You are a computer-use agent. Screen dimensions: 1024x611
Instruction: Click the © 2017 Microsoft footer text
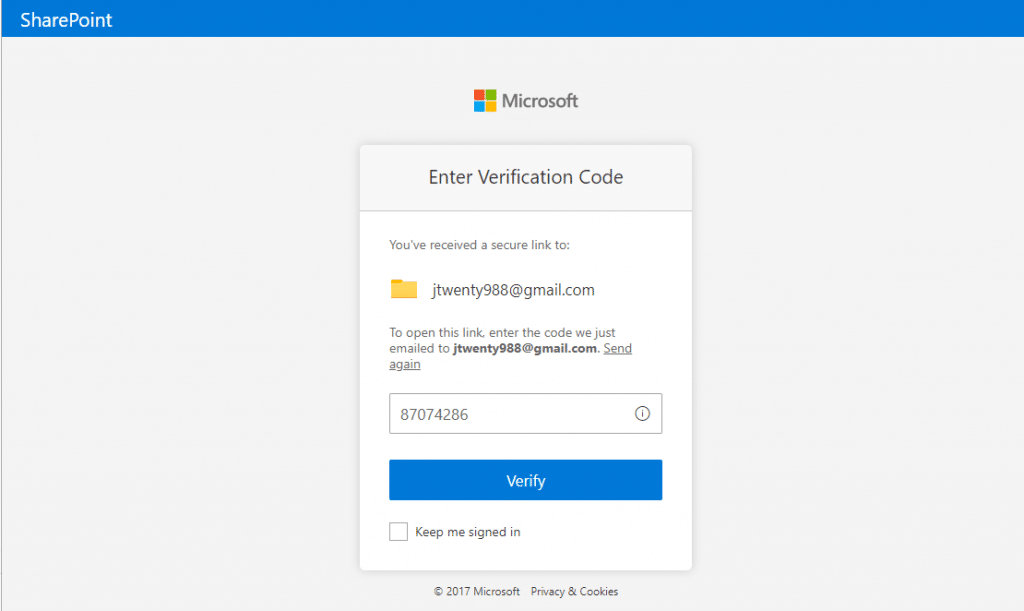pyautogui.click(x=477, y=591)
